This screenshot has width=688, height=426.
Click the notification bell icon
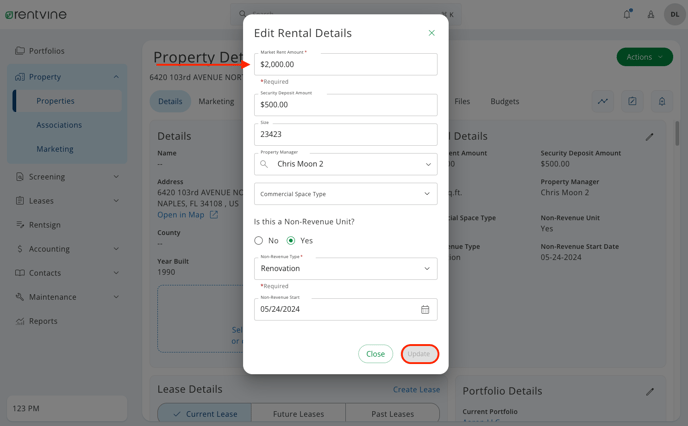[627, 14]
